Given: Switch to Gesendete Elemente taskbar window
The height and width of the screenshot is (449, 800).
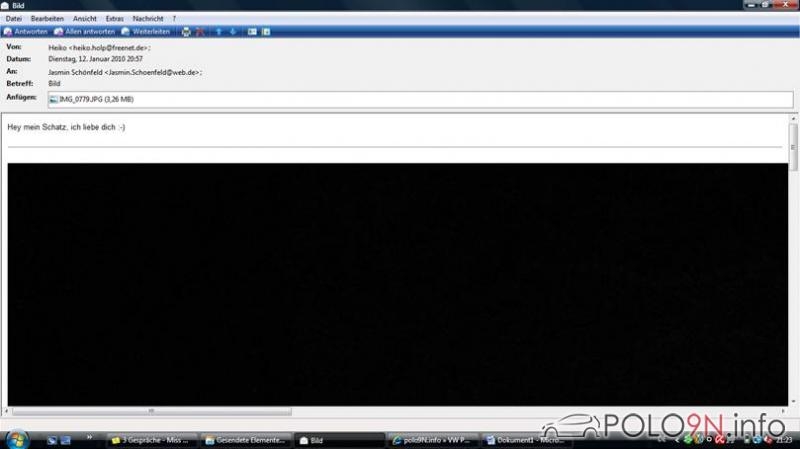Looking at the screenshot, I should click(245, 440).
